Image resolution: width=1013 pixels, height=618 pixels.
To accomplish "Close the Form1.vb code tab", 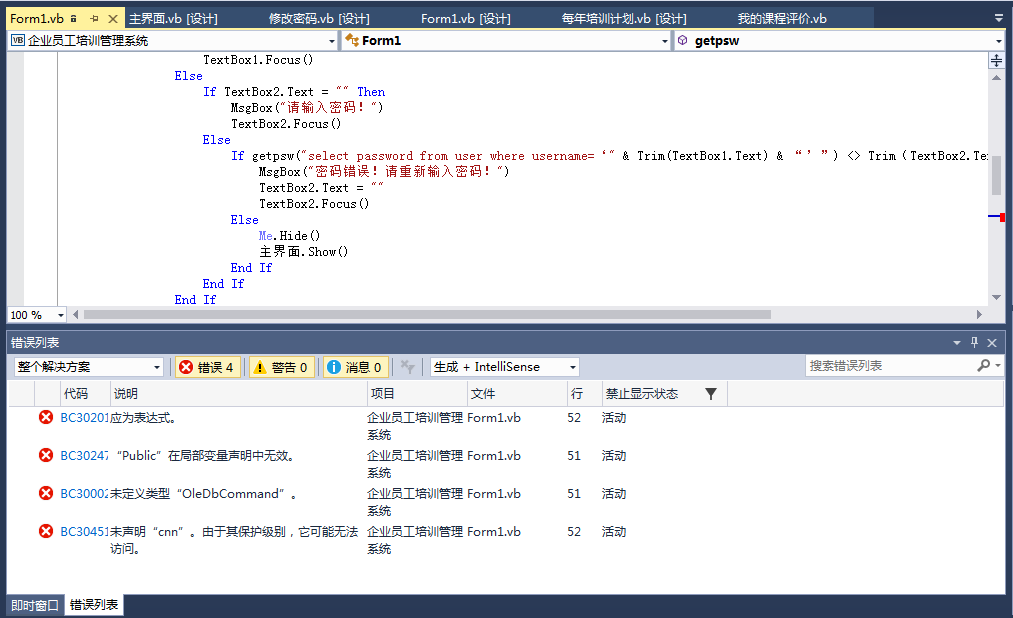I will coord(113,19).
